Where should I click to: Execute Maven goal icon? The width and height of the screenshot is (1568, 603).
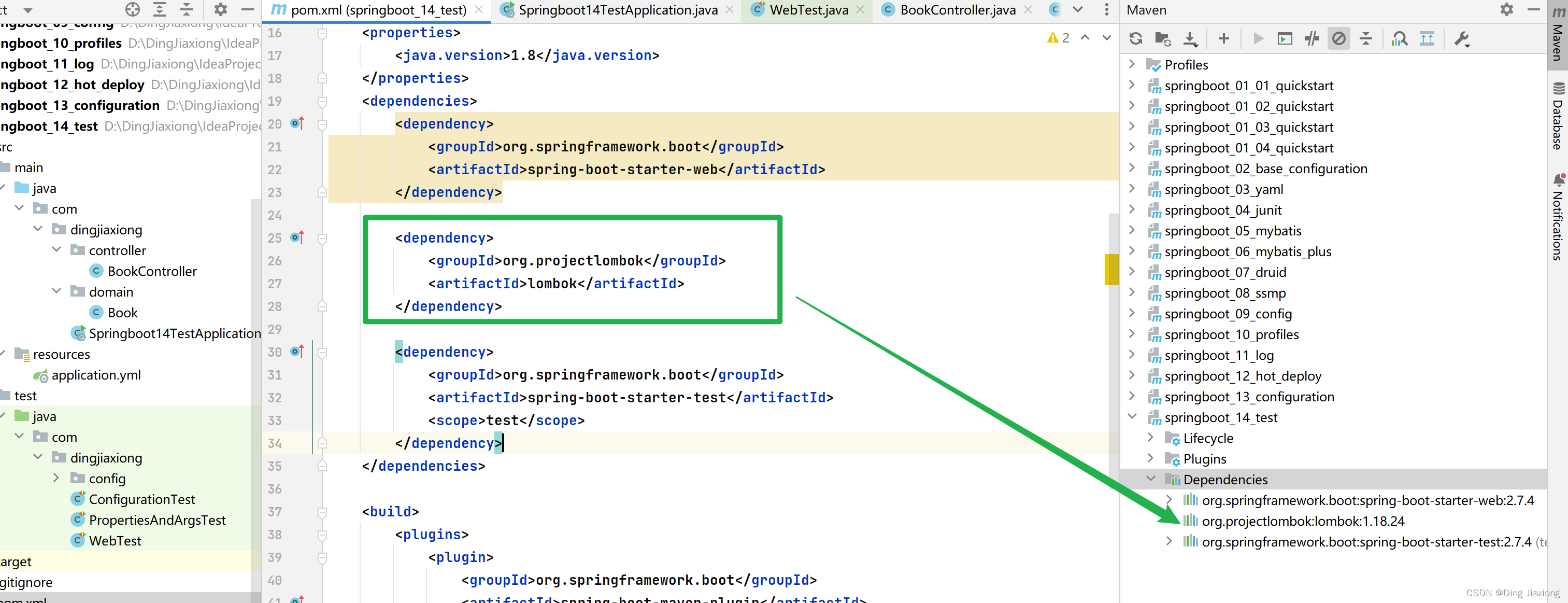(x=1285, y=38)
